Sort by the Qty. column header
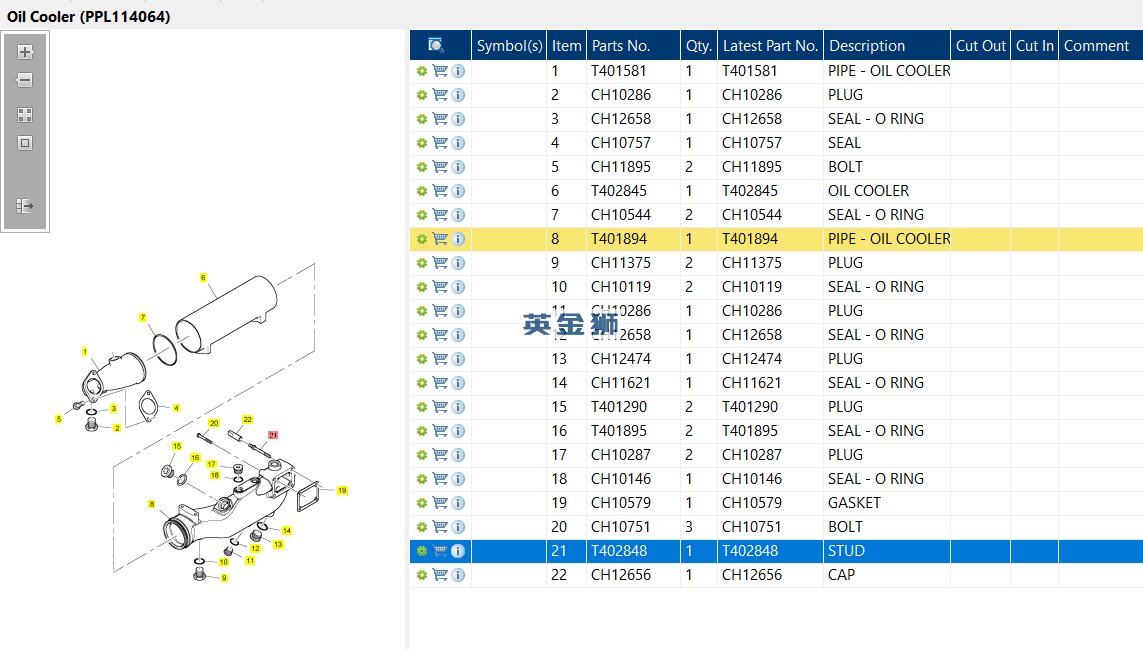The height and width of the screenshot is (649, 1143). coord(698,45)
